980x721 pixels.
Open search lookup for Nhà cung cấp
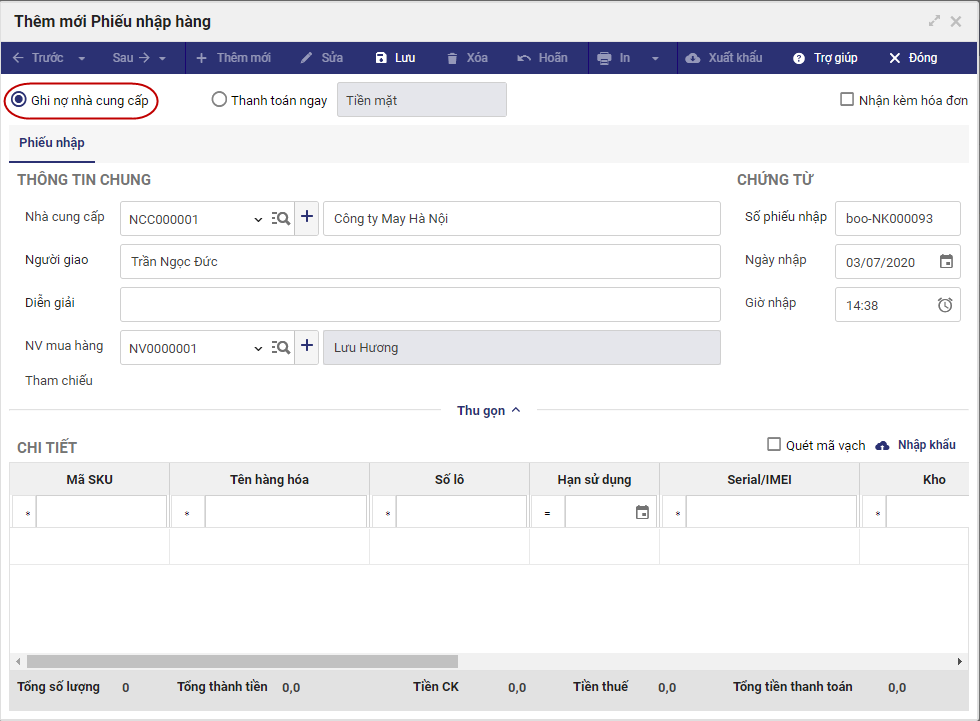point(281,218)
